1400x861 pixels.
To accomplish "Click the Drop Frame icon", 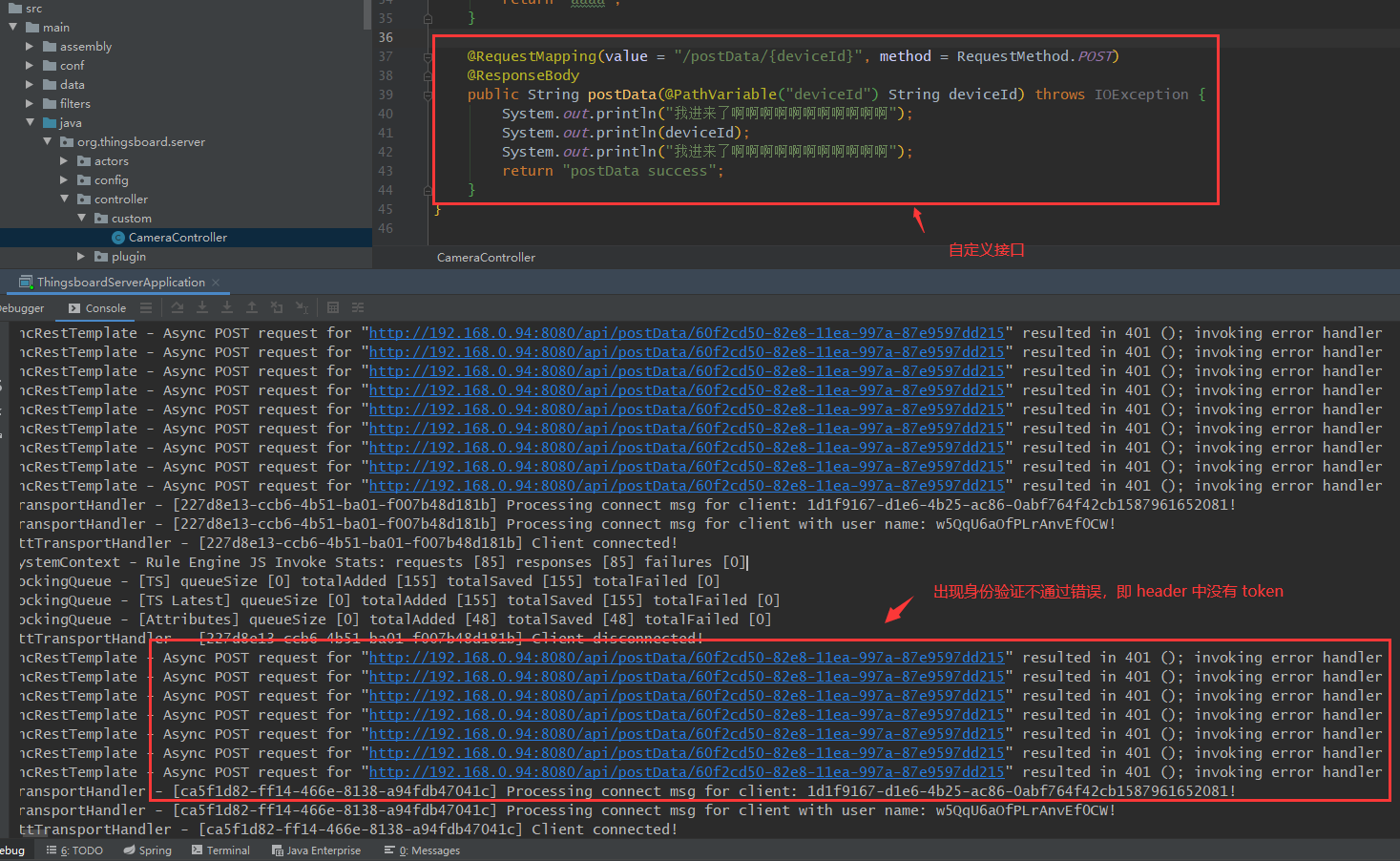I will coord(277,307).
